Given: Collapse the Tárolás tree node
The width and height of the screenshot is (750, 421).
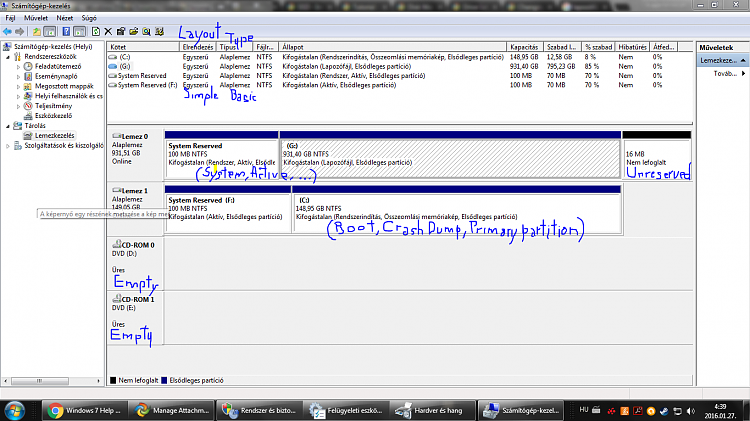Looking at the screenshot, I should tap(8, 126).
